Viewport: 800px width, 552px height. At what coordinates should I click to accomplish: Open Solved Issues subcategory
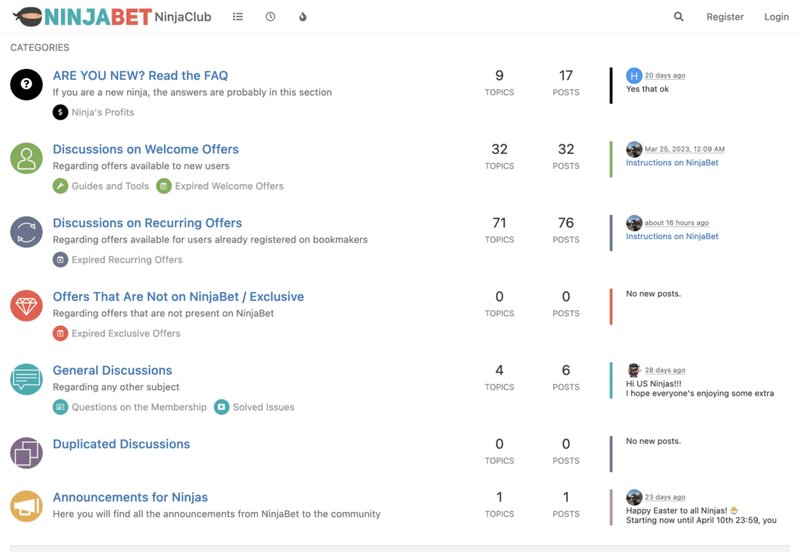(254, 407)
